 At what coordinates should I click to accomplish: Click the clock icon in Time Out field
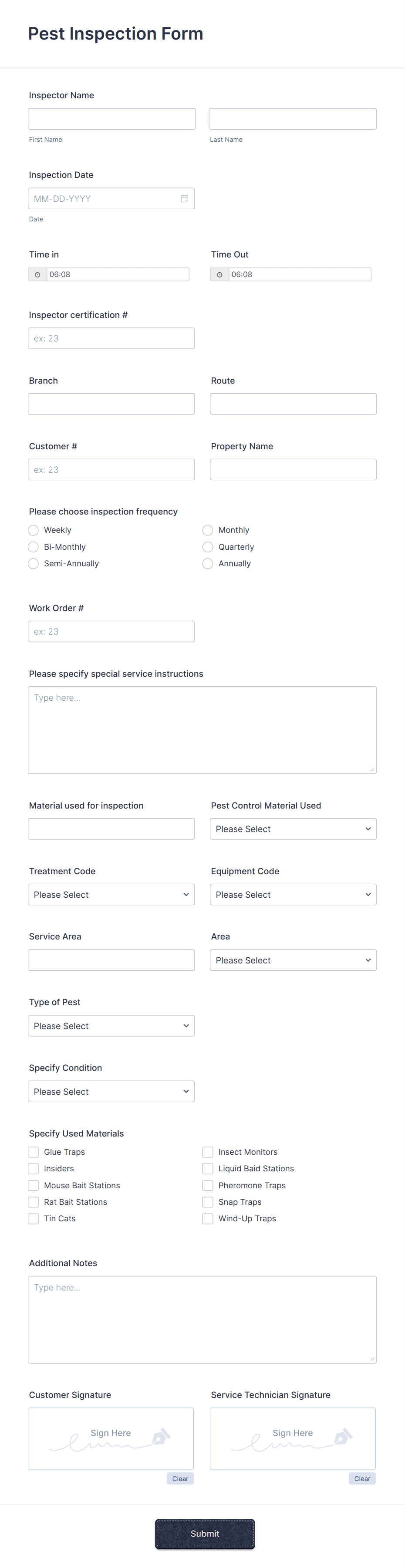(x=219, y=274)
